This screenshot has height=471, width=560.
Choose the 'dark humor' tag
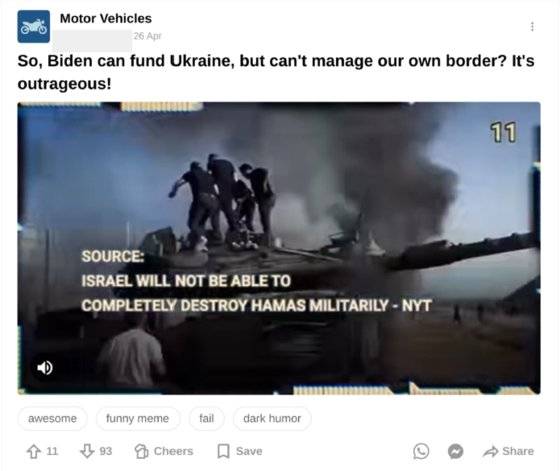tap(272, 418)
